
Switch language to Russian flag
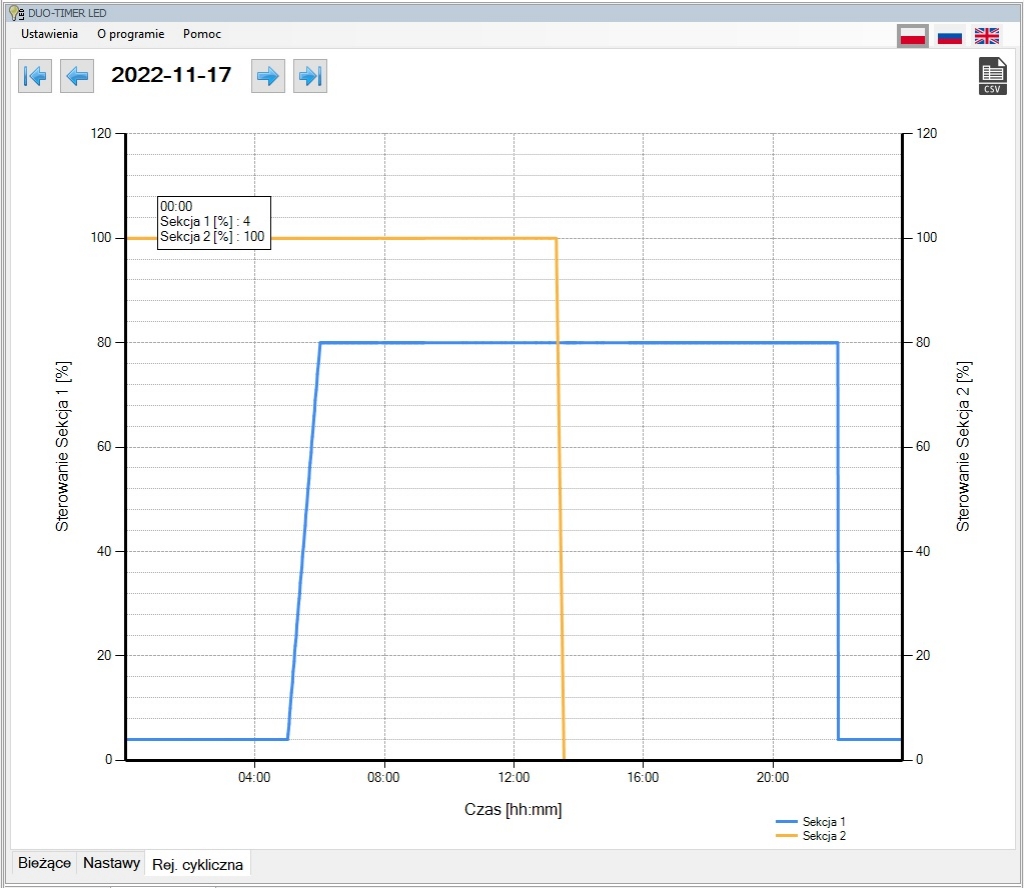click(949, 36)
